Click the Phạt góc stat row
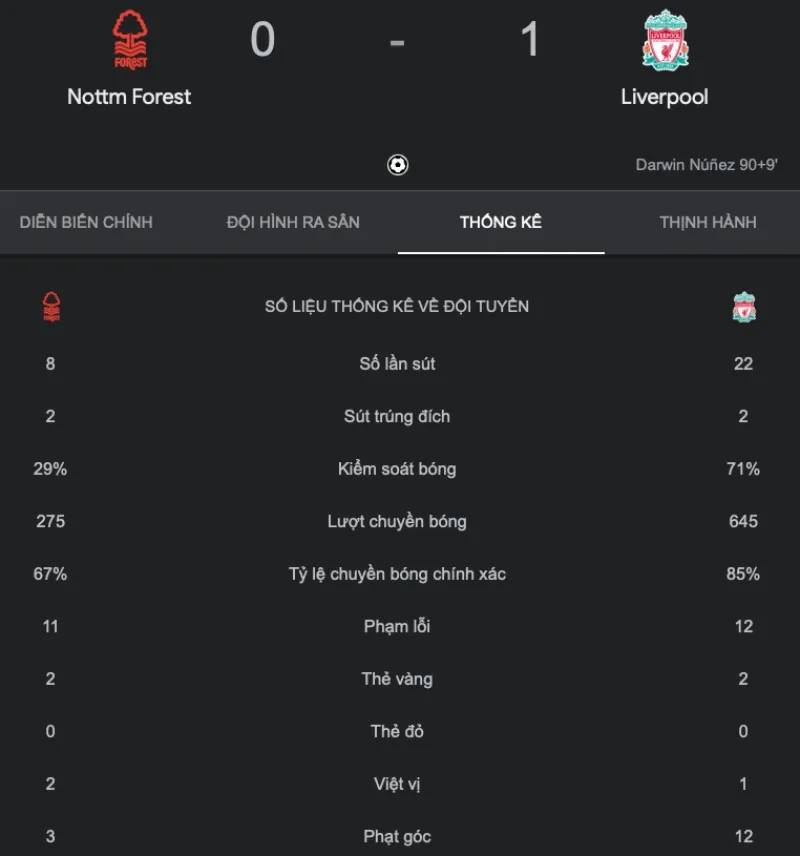This screenshot has width=800, height=856. click(x=398, y=836)
